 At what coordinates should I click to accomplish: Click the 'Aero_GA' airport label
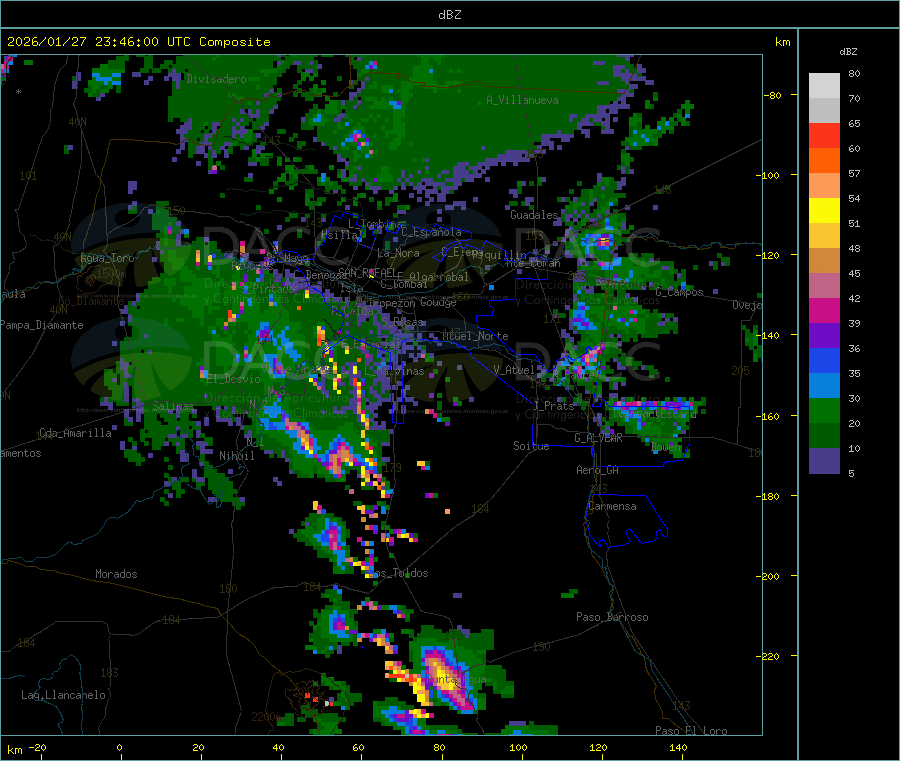pyautogui.click(x=598, y=470)
